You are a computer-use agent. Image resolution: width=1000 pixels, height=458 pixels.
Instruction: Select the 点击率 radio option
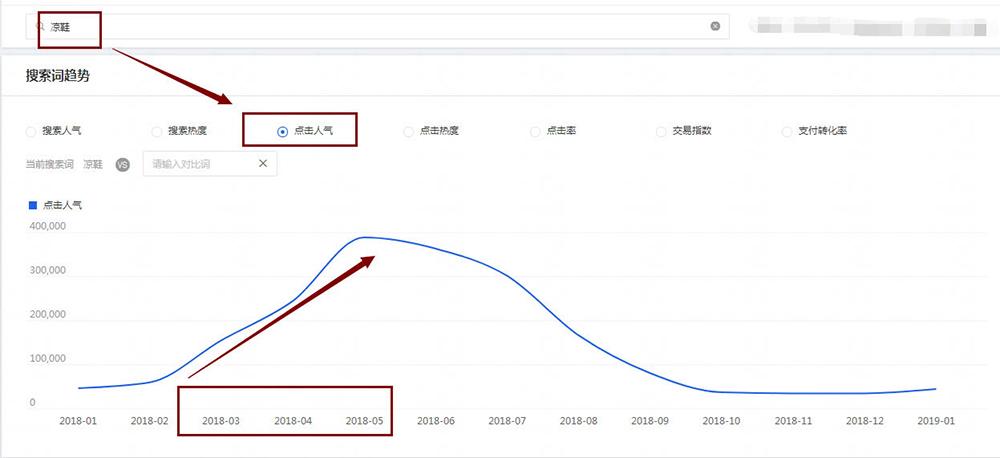pos(535,131)
